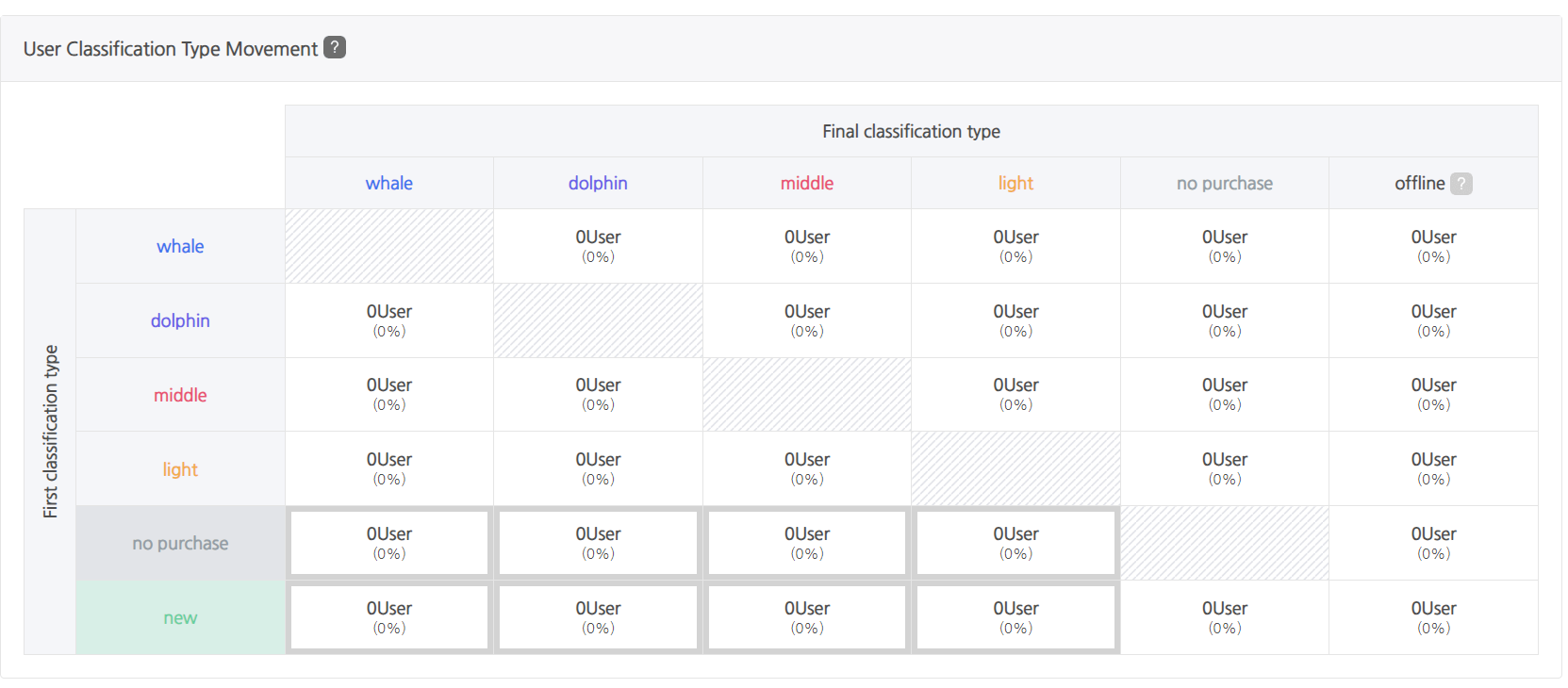1568x688 pixels.
Task: Click the no purchase row label
Action: (180, 543)
